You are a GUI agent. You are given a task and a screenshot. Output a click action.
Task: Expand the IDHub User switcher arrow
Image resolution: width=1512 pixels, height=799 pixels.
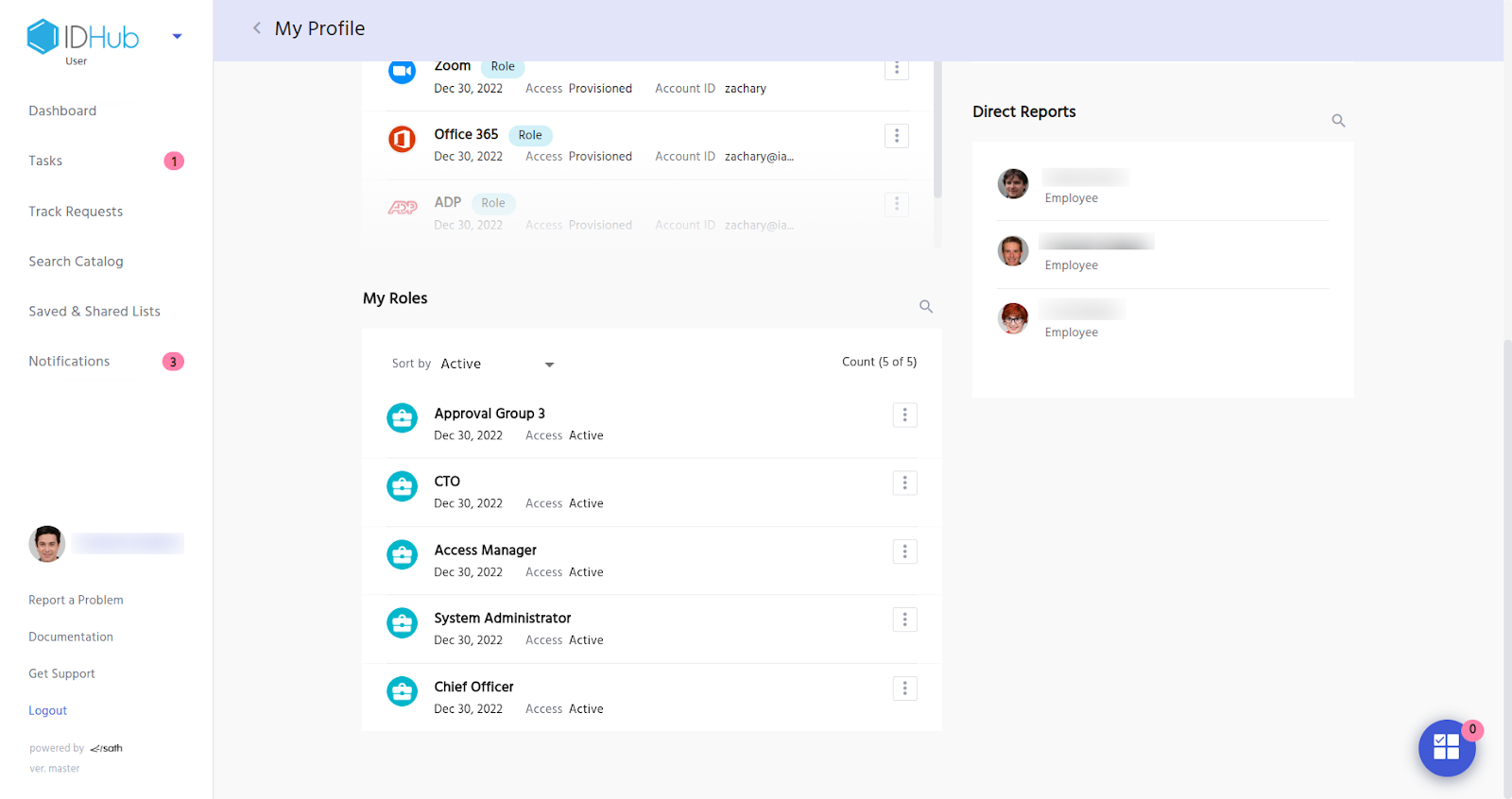(177, 37)
